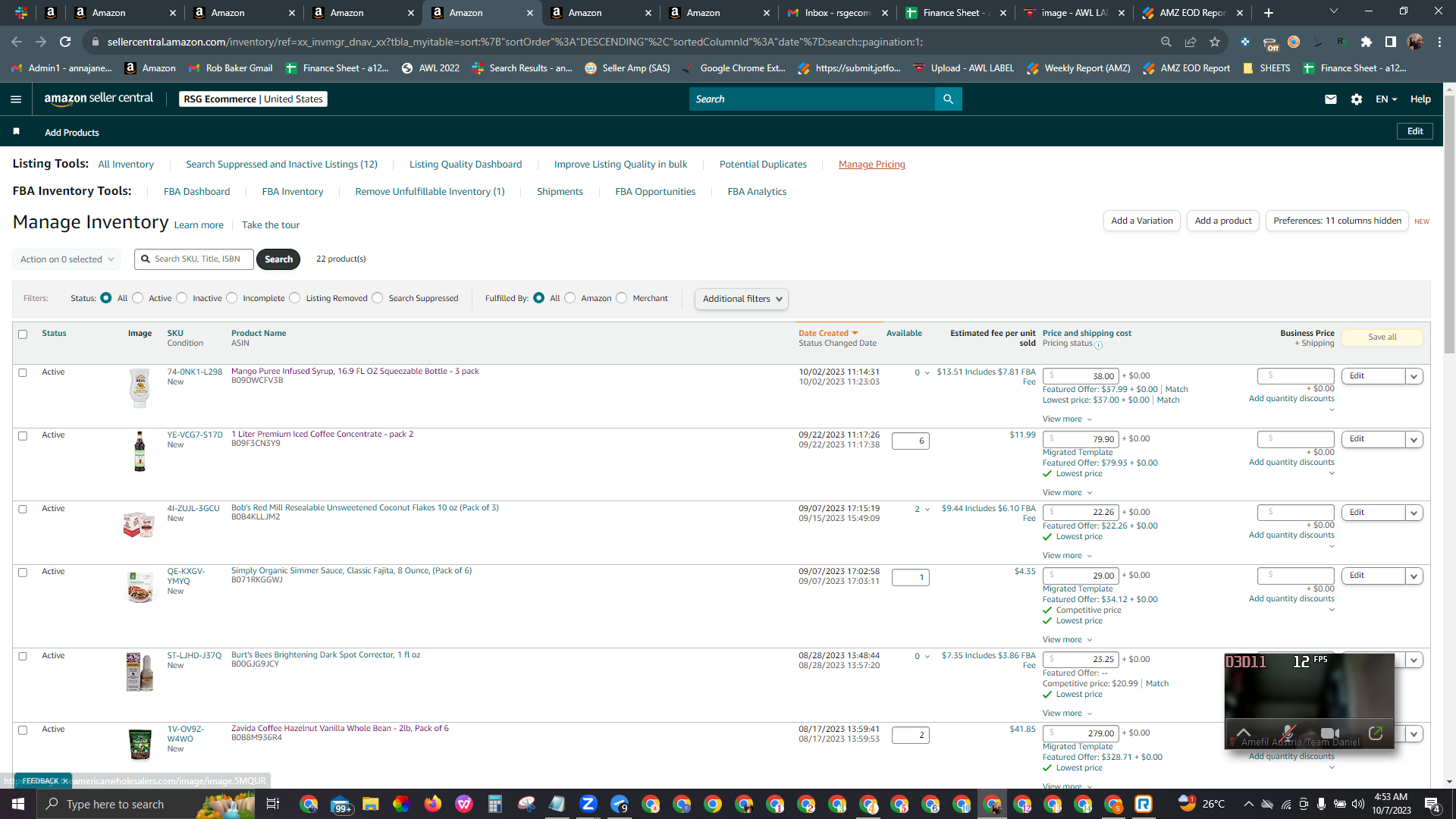Select the Inactive status radio filter
This screenshot has width=1456, height=819.
point(182,298)
